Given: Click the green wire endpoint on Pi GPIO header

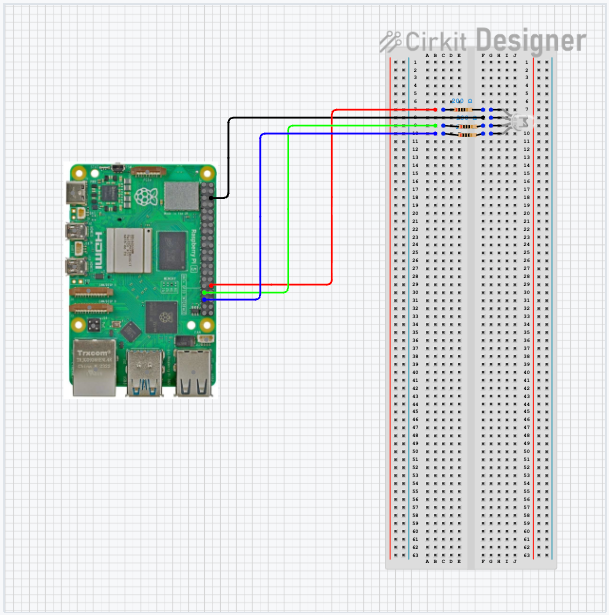Looking at the screenshot, I should coord(204,293).
